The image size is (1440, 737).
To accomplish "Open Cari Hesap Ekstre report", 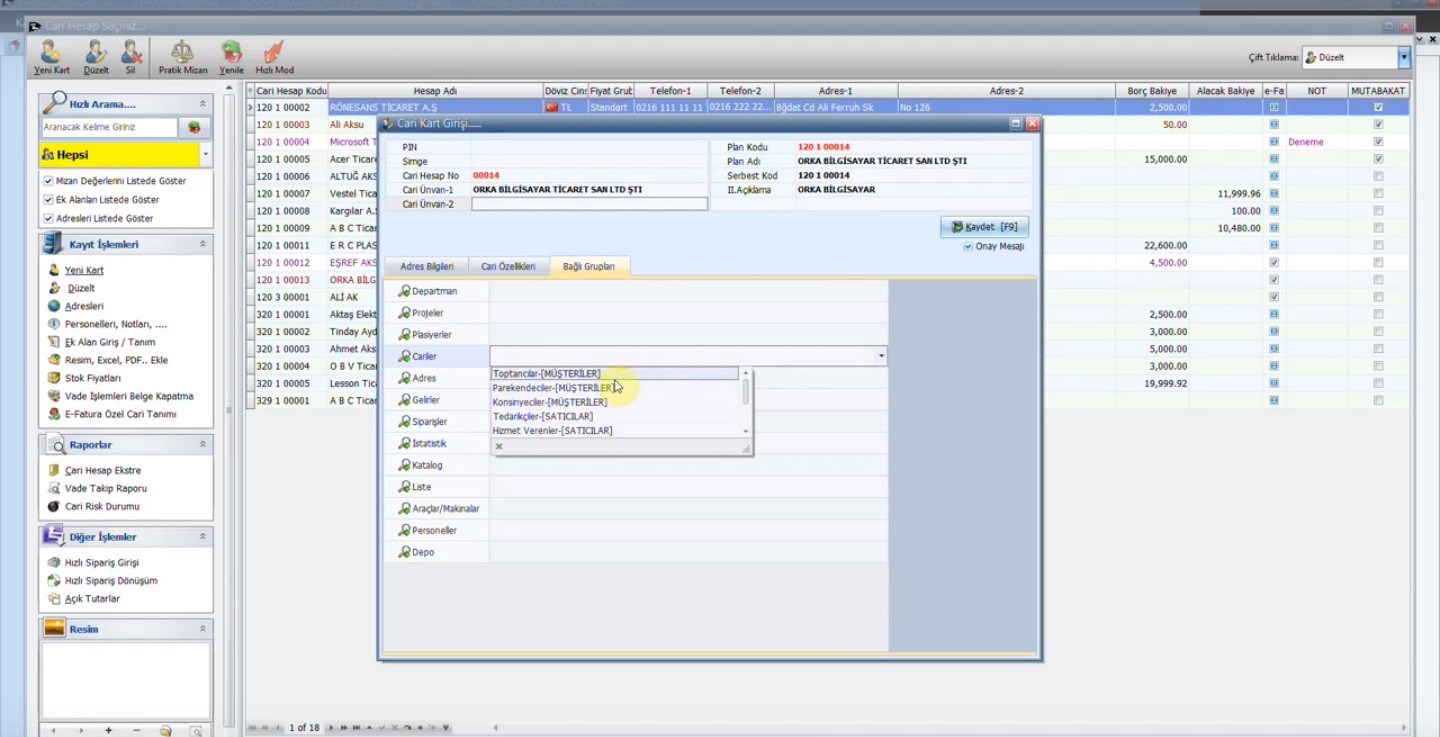I will click(102, 470).
